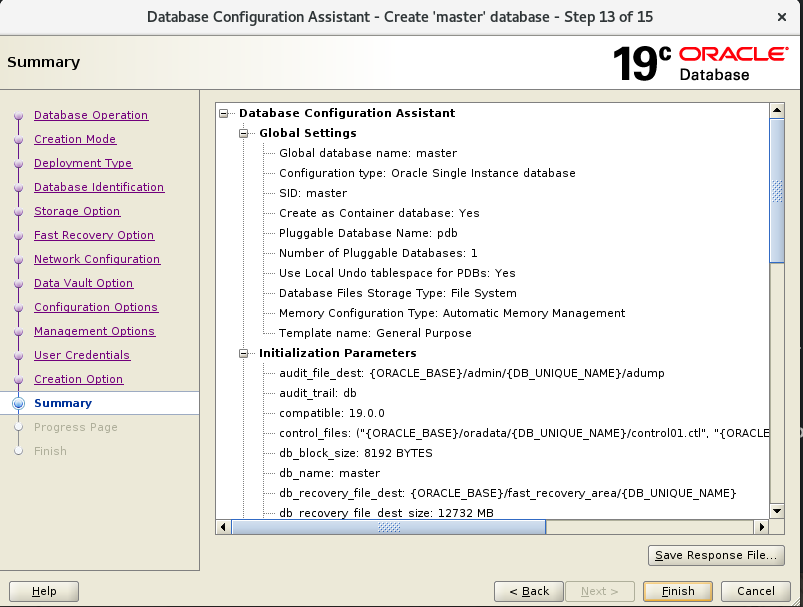
Task: Select 'Template name: General Purpose' row
Action: tap(375, 333)
